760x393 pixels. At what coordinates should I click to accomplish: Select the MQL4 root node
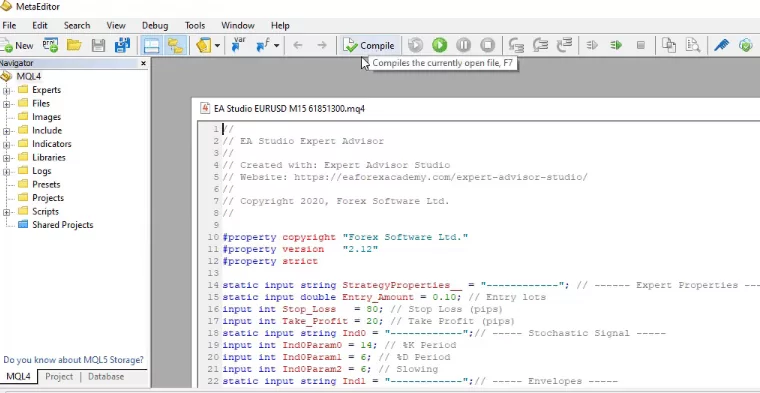tap(29, 76)
